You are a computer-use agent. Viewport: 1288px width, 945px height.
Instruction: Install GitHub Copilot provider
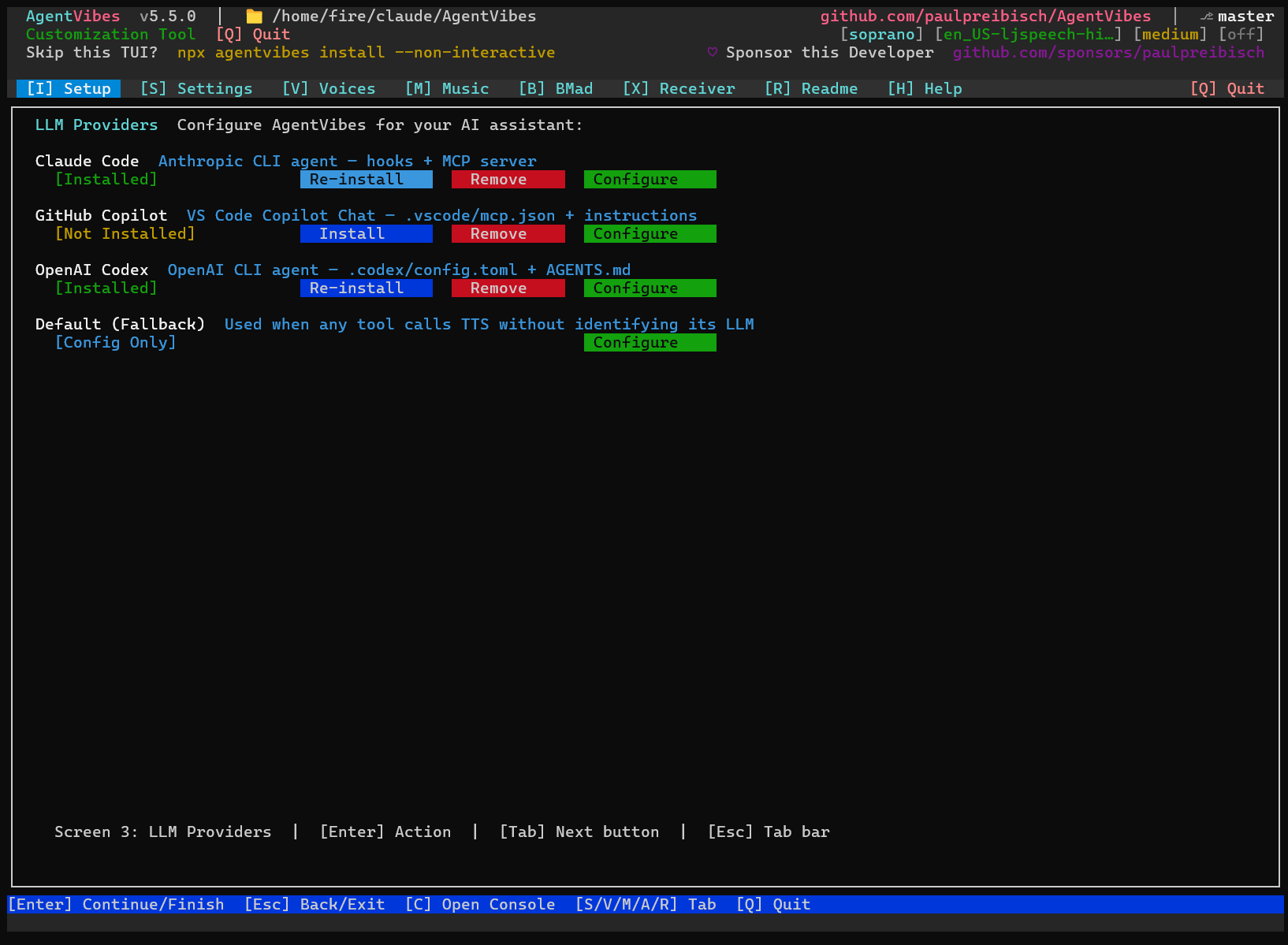(x=367, y=234)
